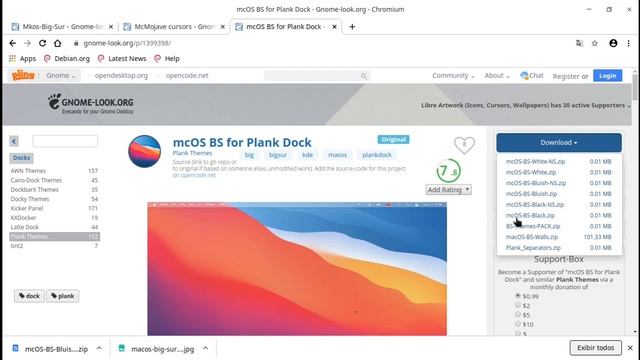Expand the supporters banner arrow

[629, 106]
